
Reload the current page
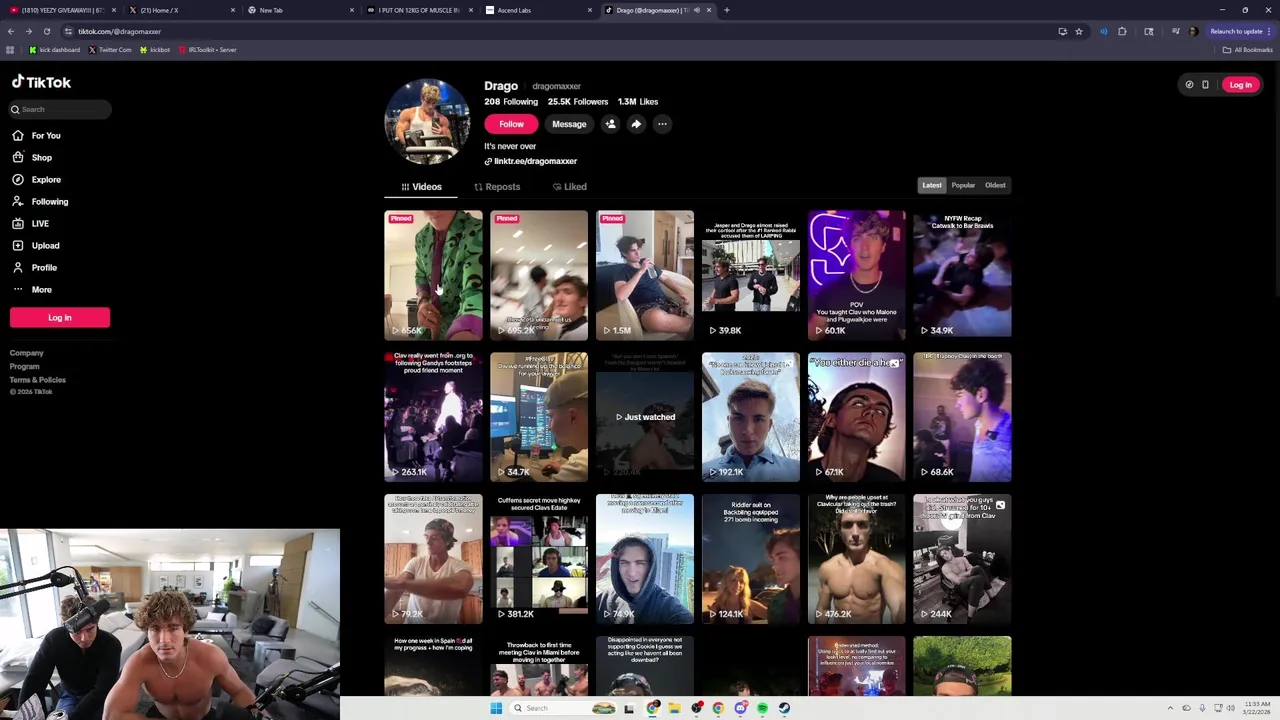(46, 31)
